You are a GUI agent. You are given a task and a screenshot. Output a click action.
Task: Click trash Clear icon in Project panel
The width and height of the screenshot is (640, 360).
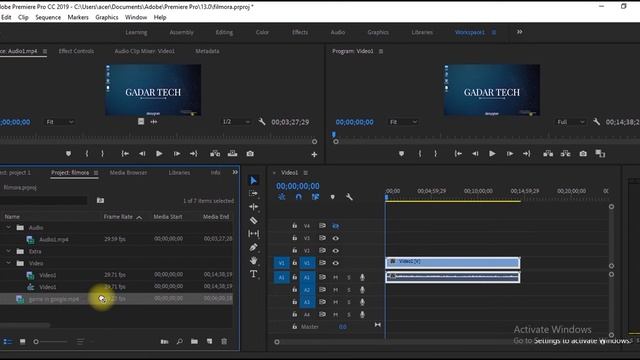(x=224, y=341)
